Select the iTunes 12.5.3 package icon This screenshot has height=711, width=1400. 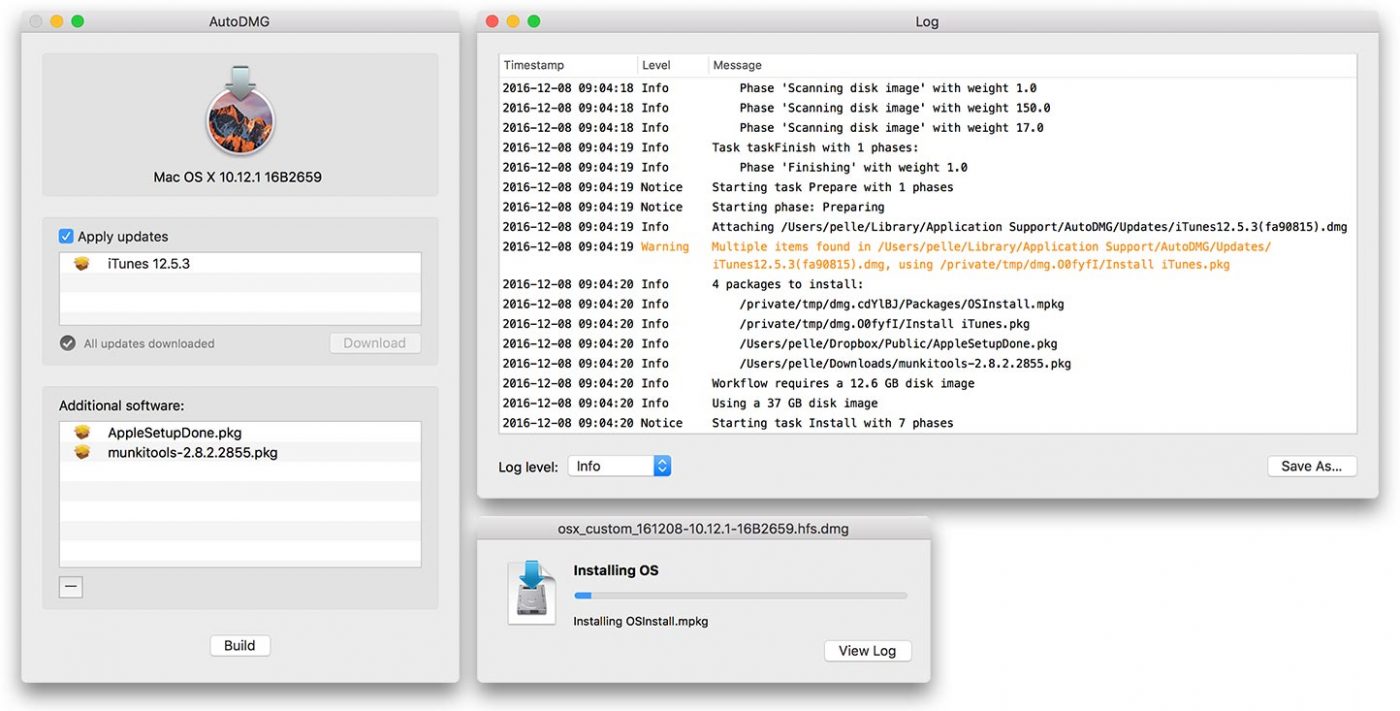click(82, 264)
